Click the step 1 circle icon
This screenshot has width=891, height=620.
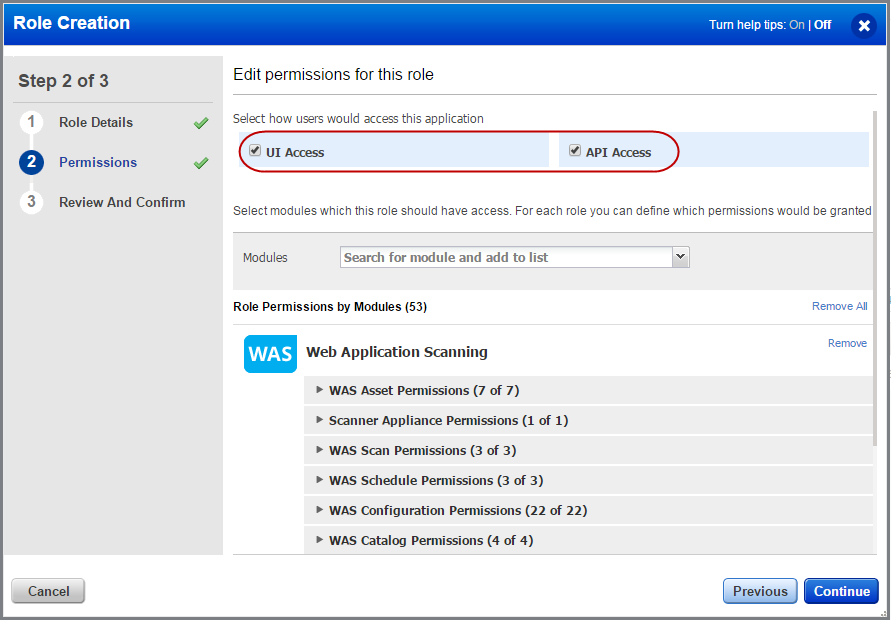click(x=31, y=122)
